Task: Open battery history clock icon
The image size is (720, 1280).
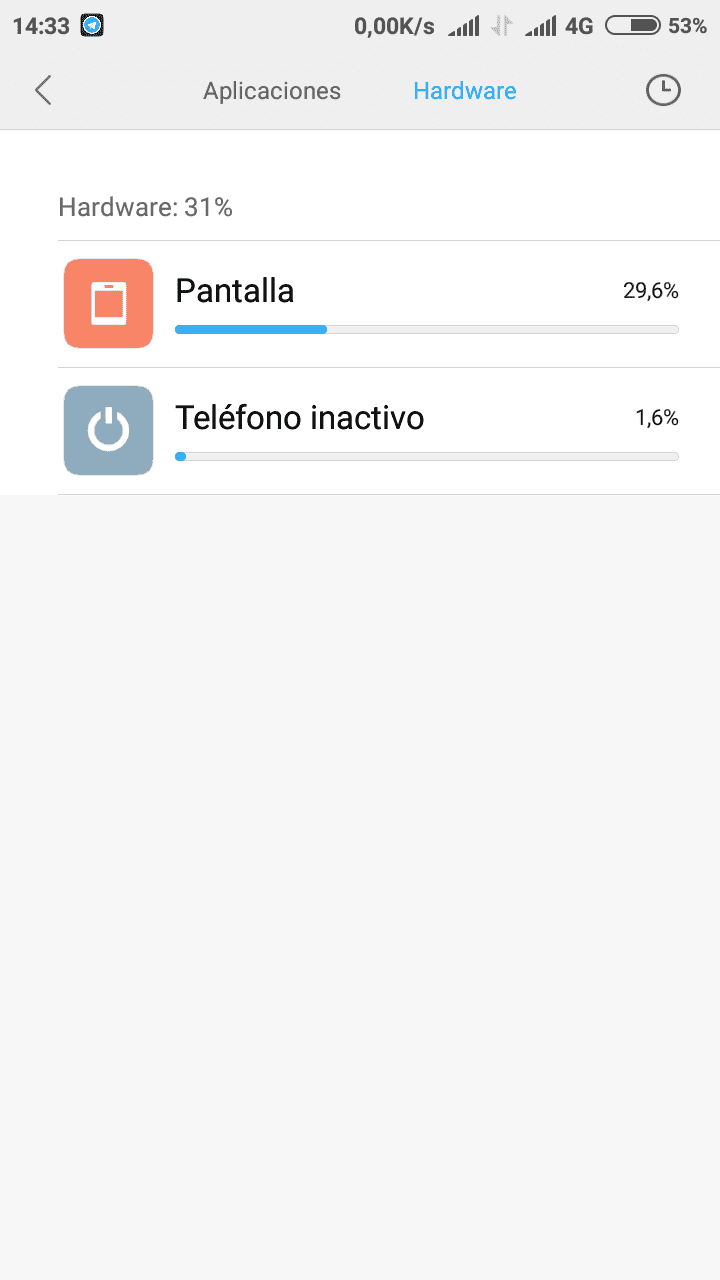Action: [662, 91]
